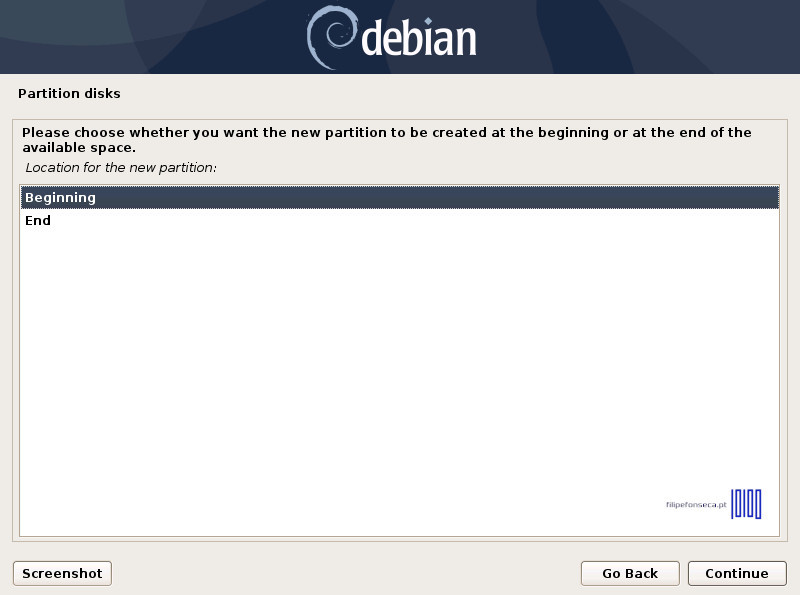Click the instruction text about available space

(x=386, y=140)
